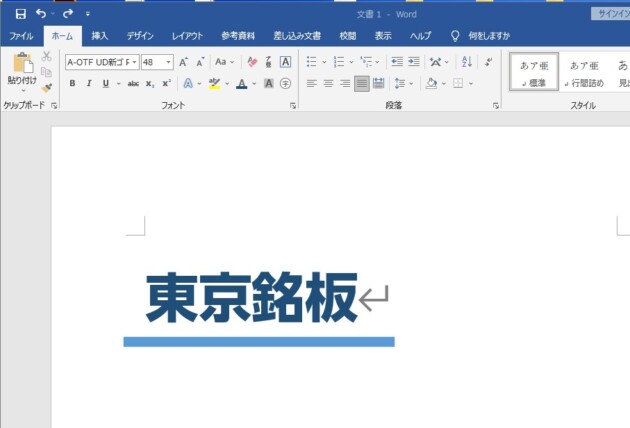Decrease font size with the shrink icon

click(x=200, y=62)
